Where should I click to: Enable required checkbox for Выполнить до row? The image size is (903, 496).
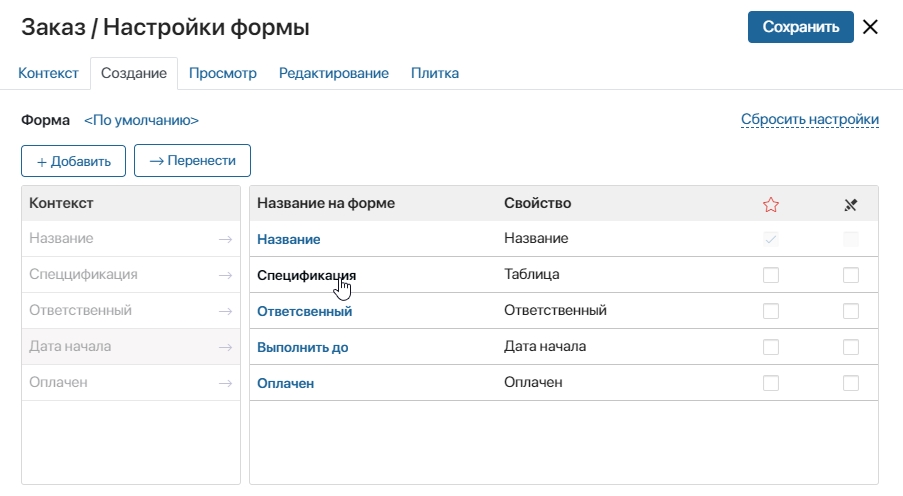pos(771,347)
